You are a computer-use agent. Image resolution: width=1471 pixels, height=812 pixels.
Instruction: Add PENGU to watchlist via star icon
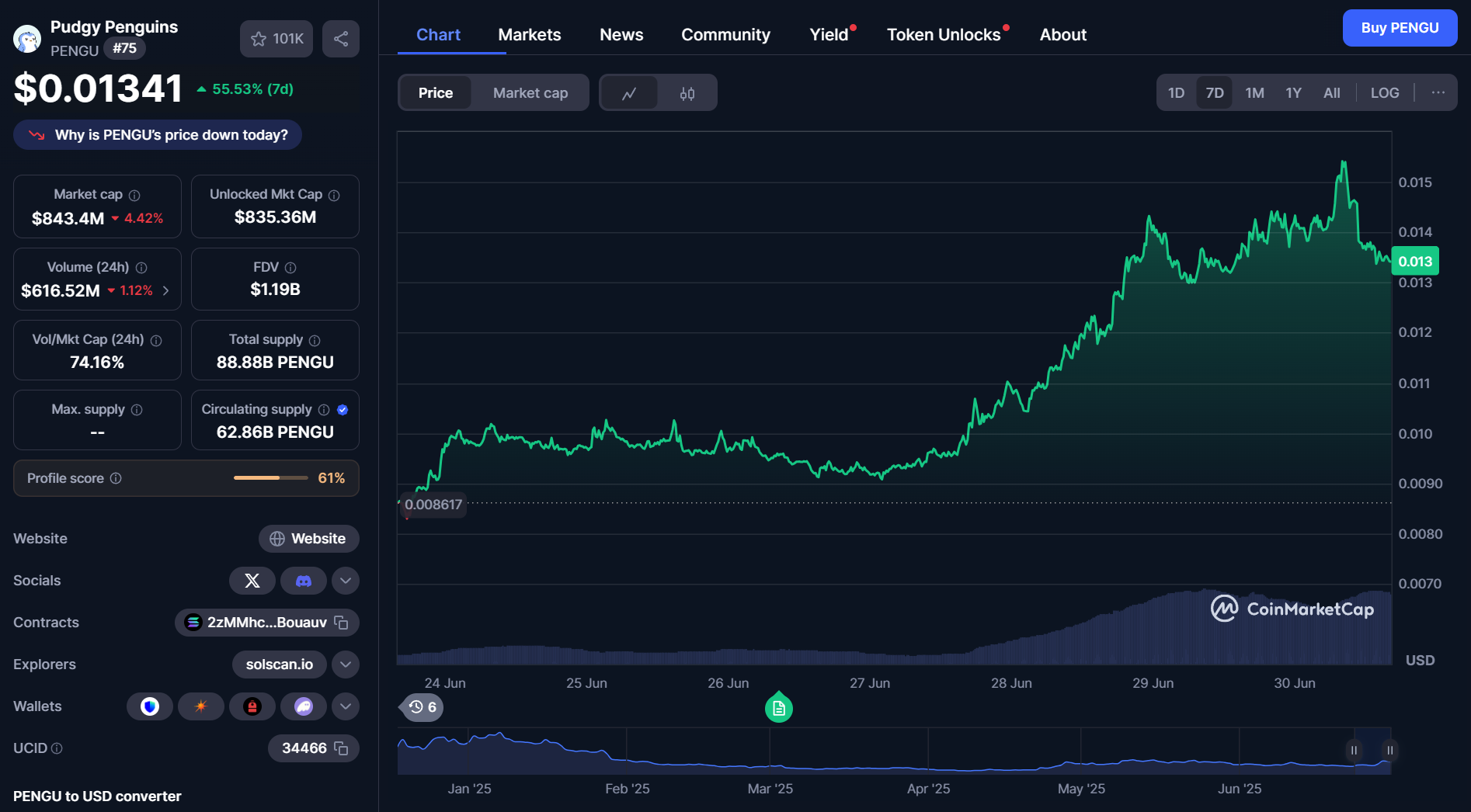276,39
